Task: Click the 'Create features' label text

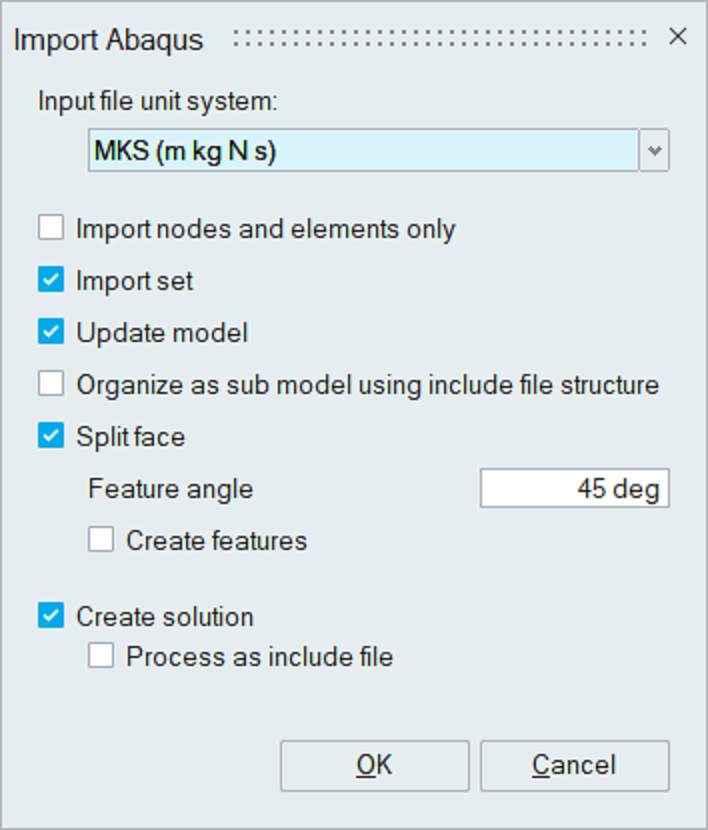Action: [216, 541]
